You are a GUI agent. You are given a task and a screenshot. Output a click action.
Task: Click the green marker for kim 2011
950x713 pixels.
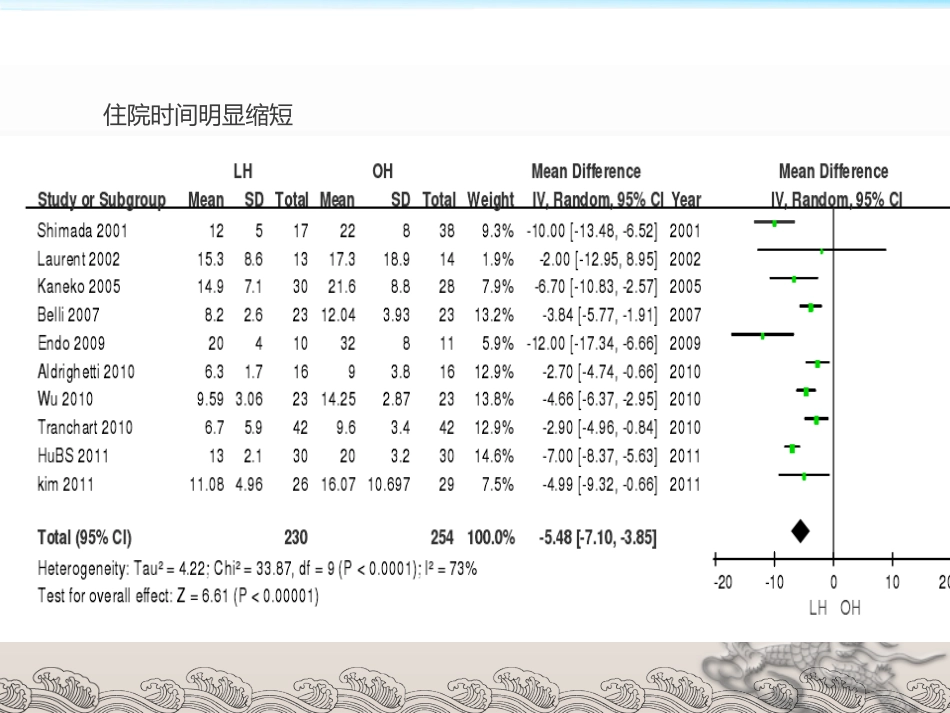click(x=804, y=477)
